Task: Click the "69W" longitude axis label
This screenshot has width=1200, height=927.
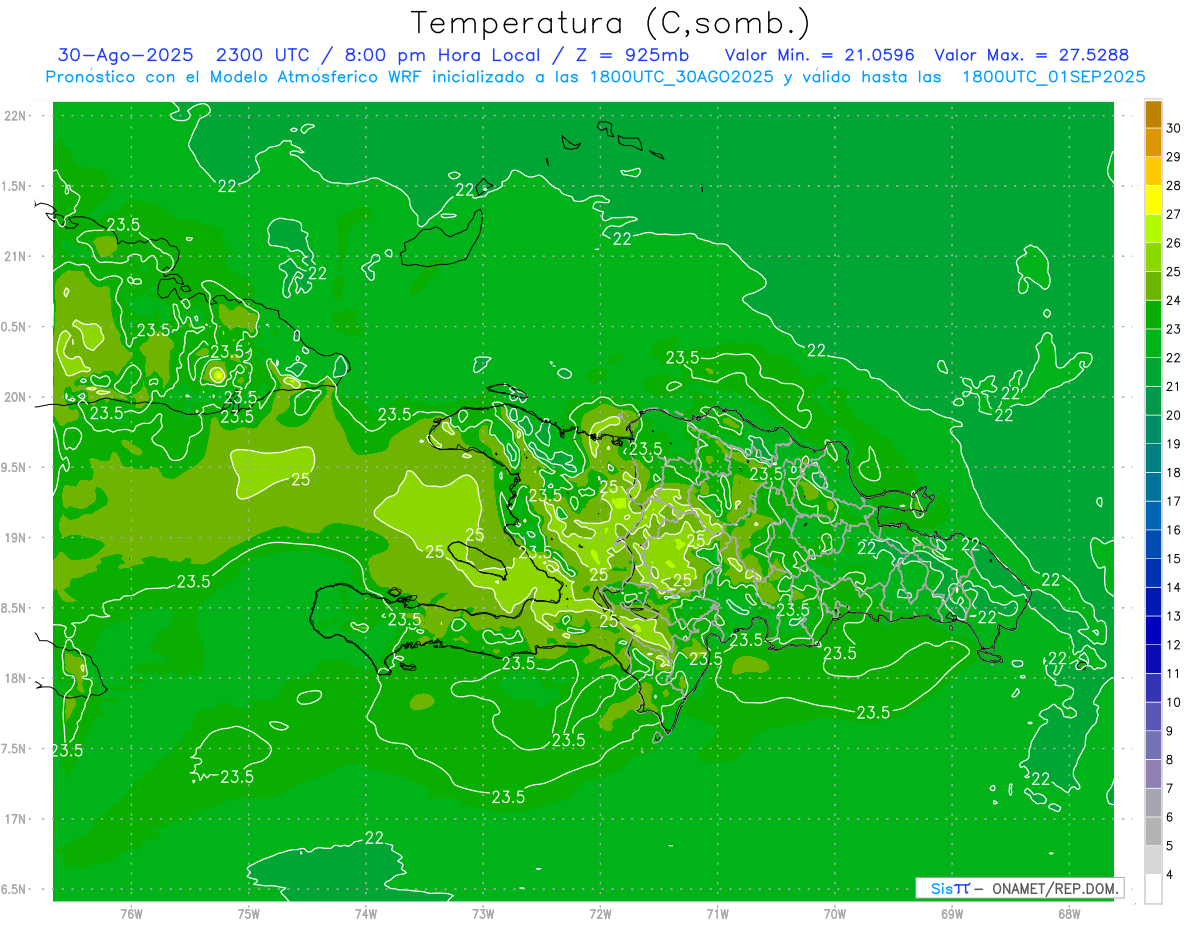Action: (951, 914)
